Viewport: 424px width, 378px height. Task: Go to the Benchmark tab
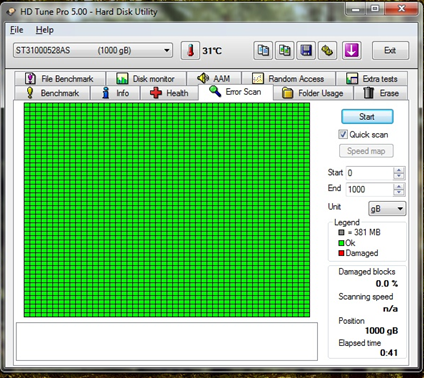coord(52,93)
